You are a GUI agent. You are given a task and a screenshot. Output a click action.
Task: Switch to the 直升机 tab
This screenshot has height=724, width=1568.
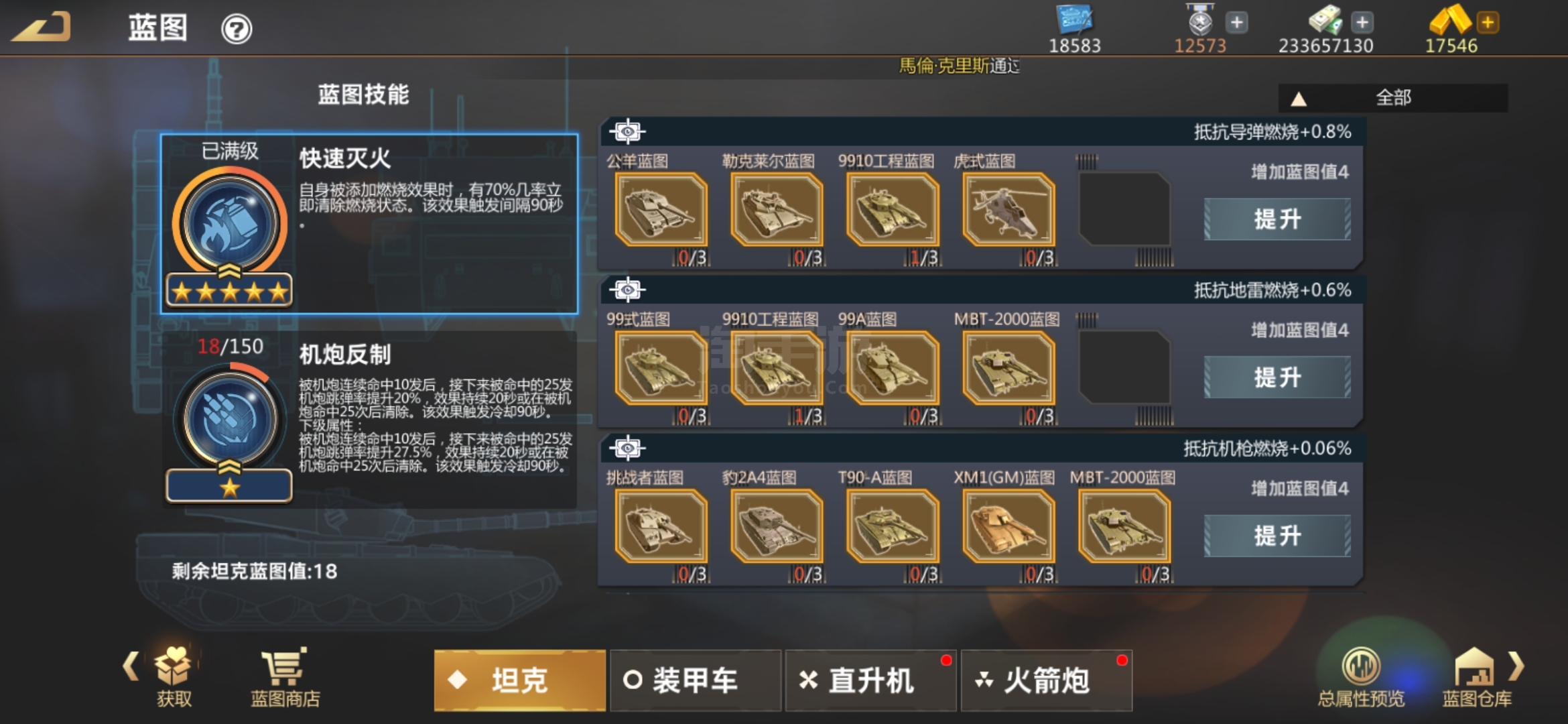(x=870, y=680)
